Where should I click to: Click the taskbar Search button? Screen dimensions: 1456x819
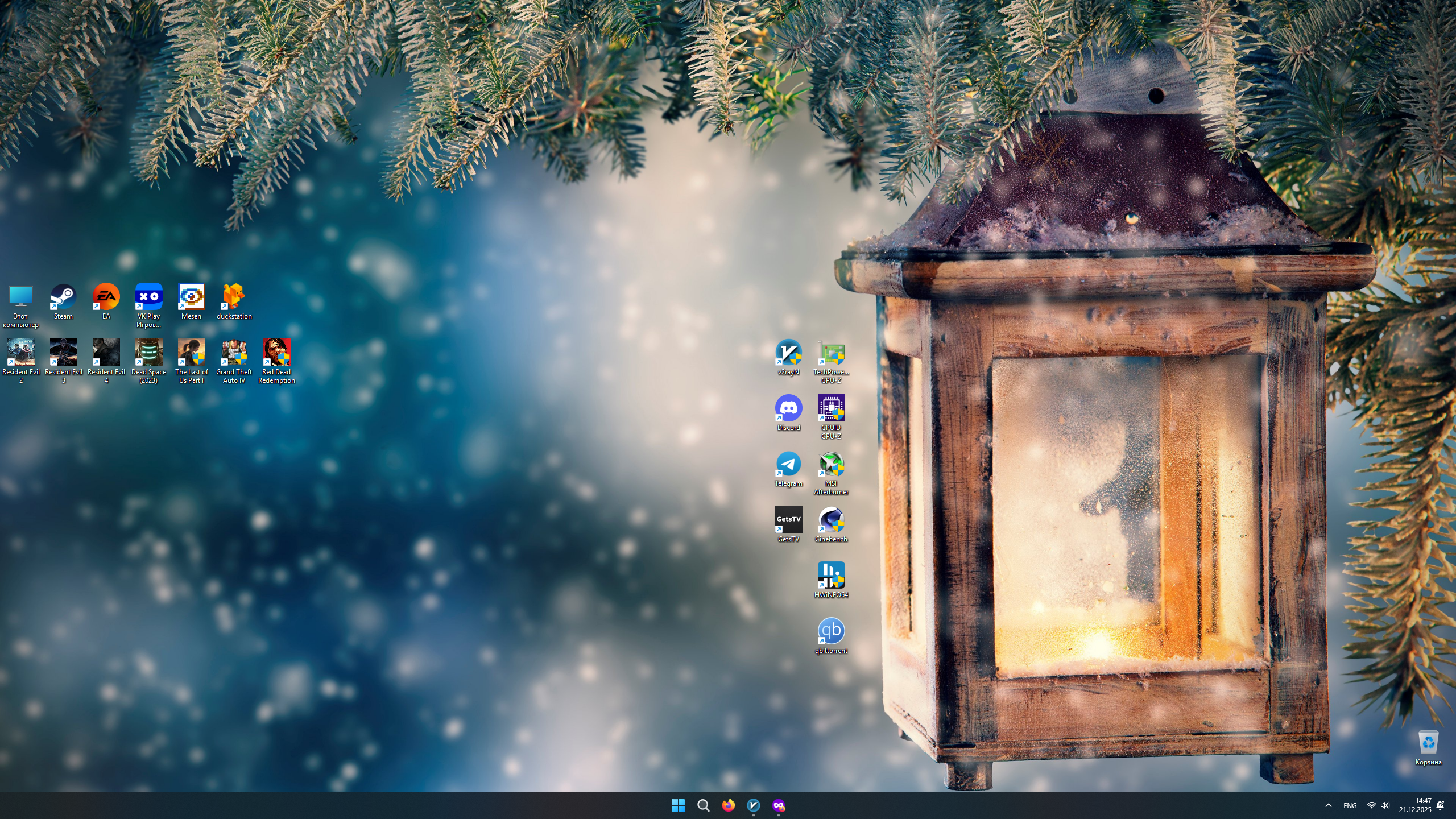click(x=703, y=805)
